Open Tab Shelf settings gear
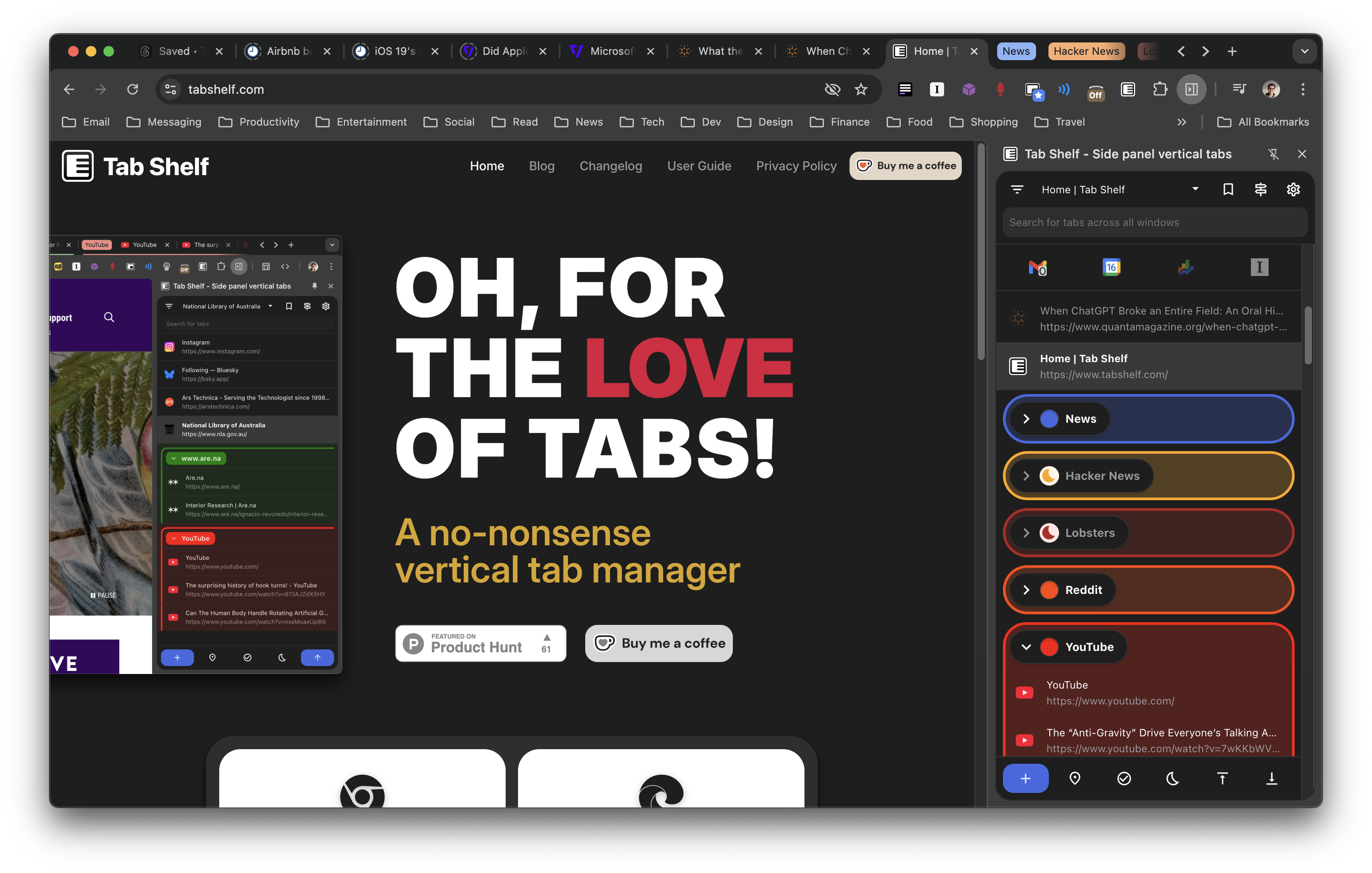1372x873 pixels. point(1293,189)
